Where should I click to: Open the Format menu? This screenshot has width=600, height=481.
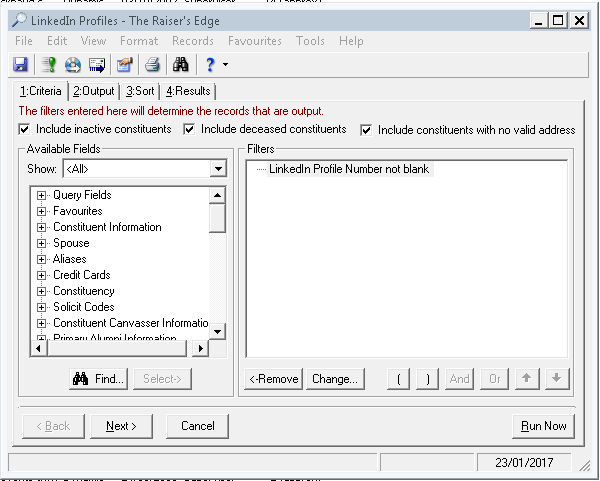139,41
